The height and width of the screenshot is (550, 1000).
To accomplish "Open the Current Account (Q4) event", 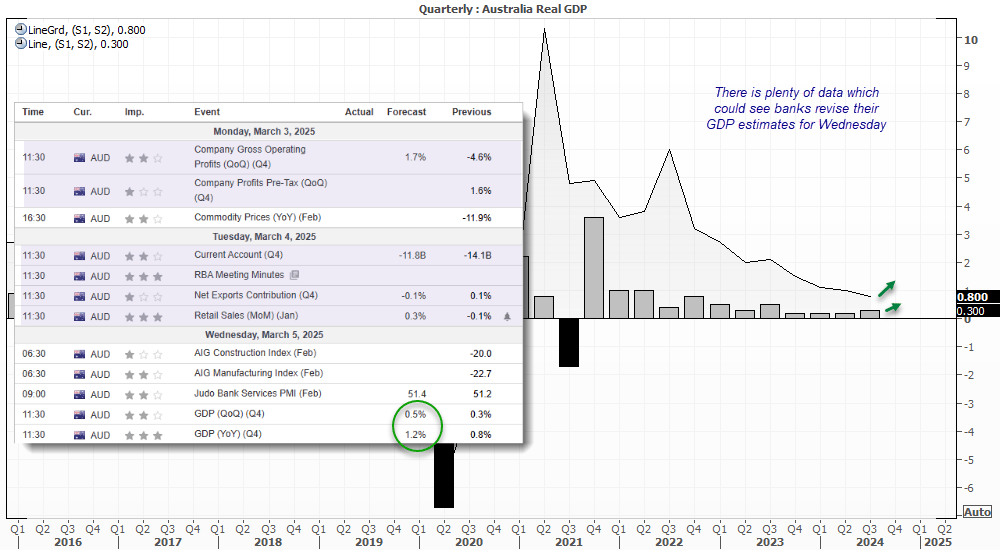I will click(237, 256).
